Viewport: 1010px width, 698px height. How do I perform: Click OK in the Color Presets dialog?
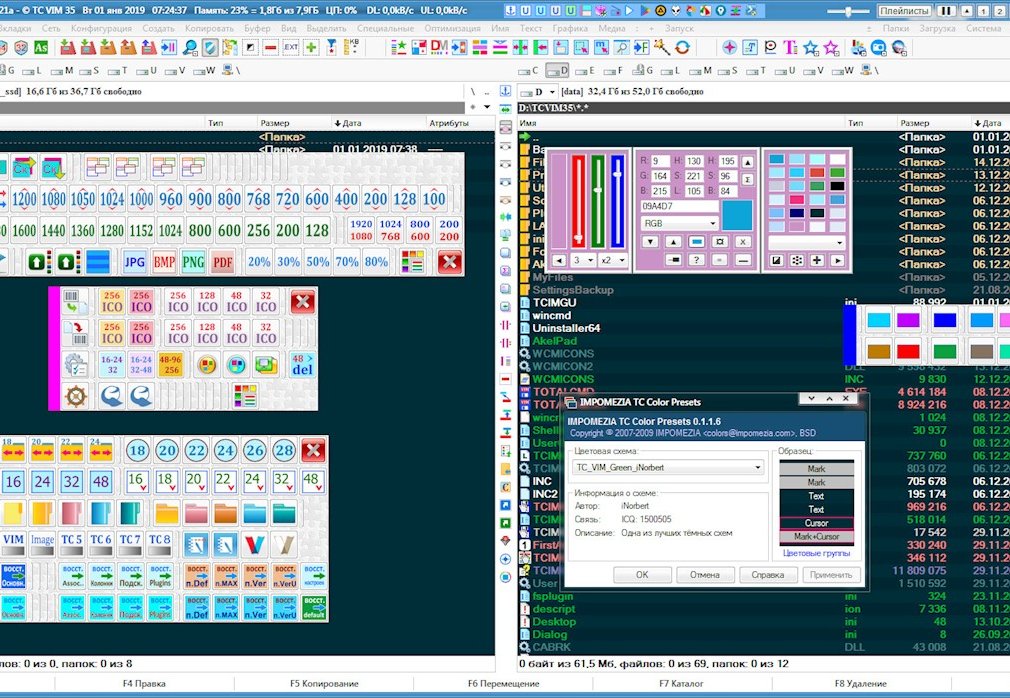pyautogui.click(x=642, y=574)
